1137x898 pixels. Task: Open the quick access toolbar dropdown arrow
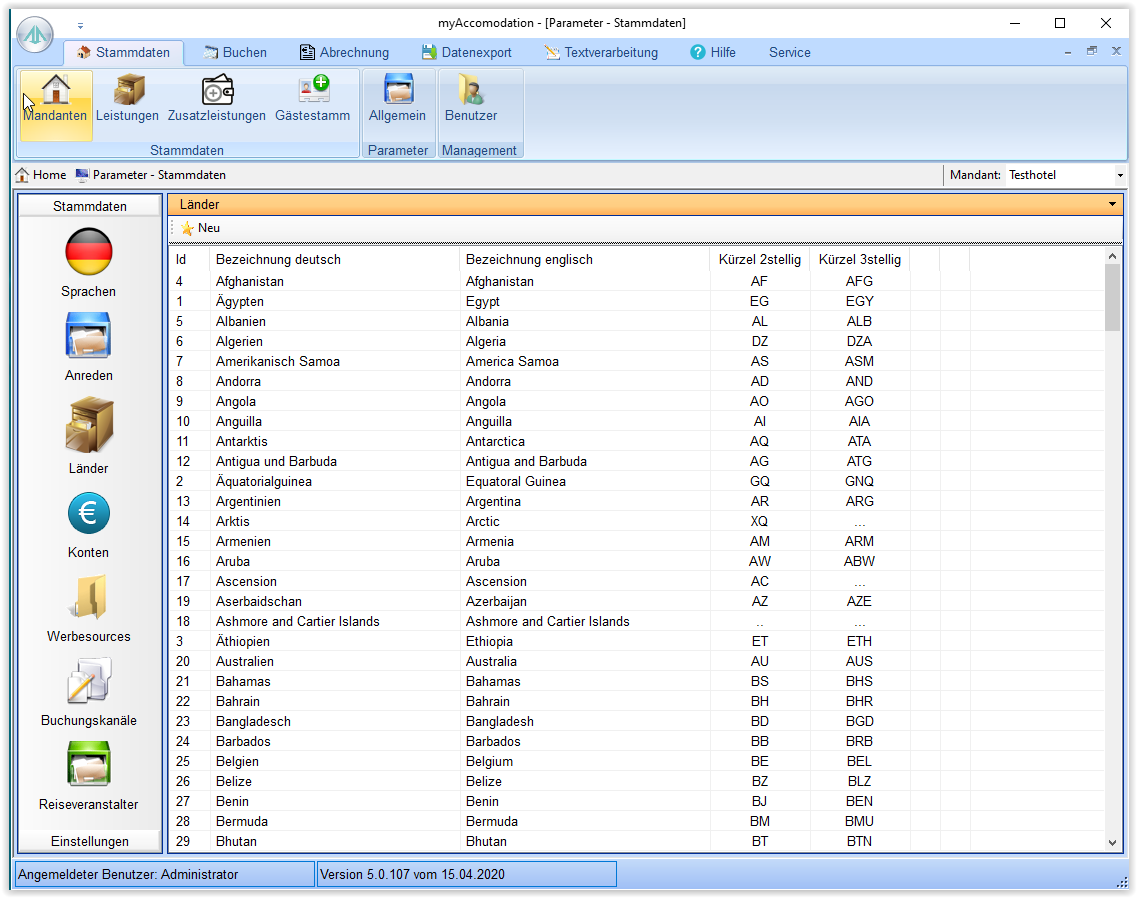point(81,25)
